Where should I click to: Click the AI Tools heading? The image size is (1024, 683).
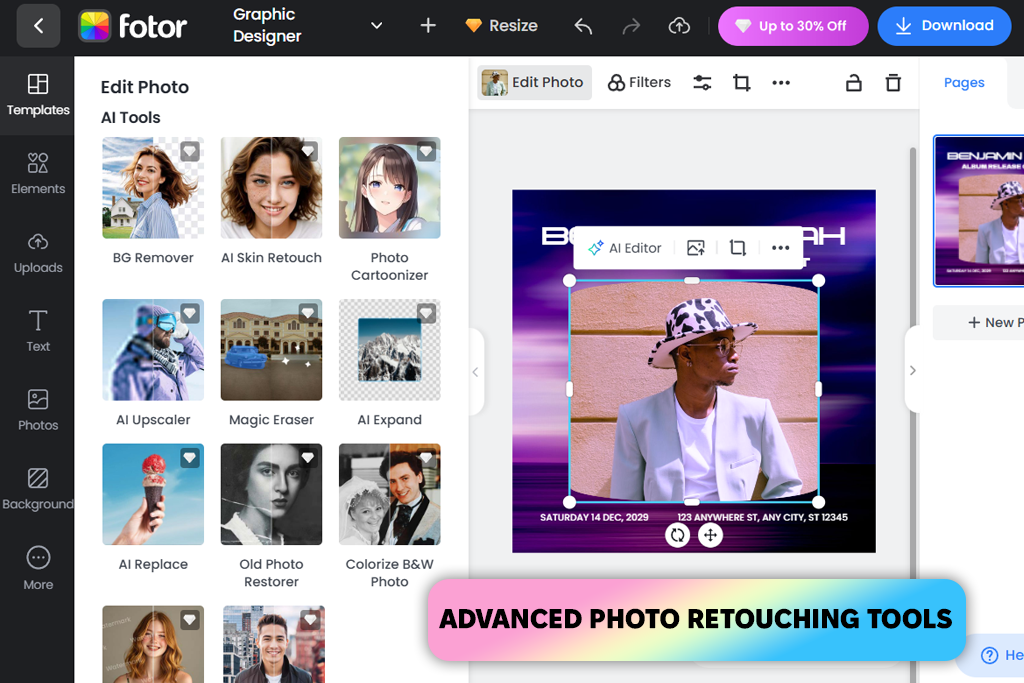(x=131, y=118)
